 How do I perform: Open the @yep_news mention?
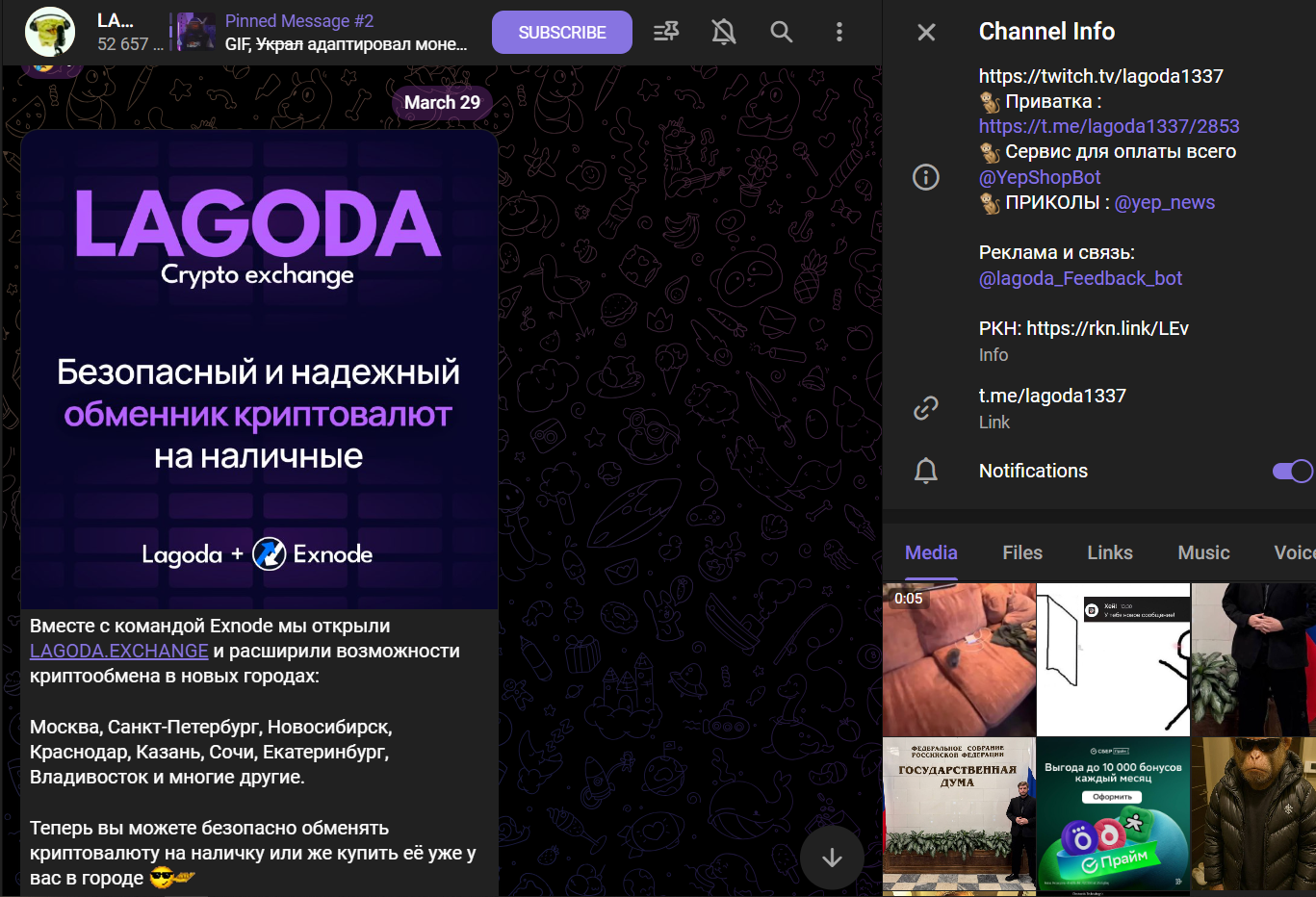pyautogui.click(x=1165, y=202)
